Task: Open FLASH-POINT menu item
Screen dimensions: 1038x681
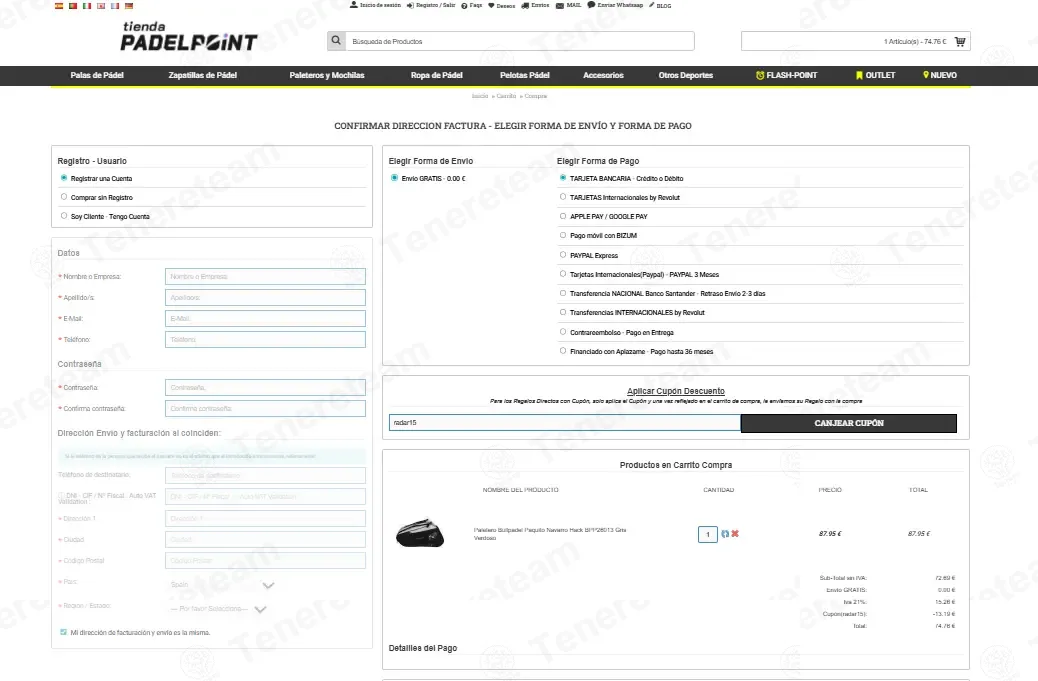Action: pos(786,75)
